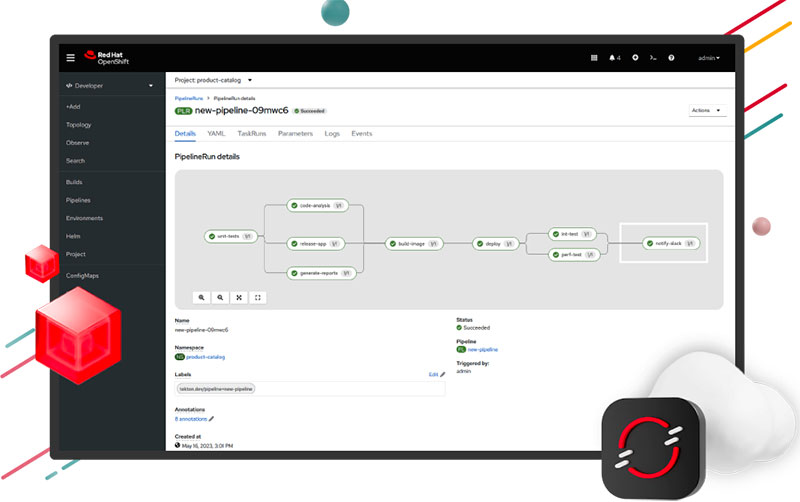The height and width of the screenshot is (502, 800).
Task: Switch to the Parameters tab
Action: click(x=295, y=134)
